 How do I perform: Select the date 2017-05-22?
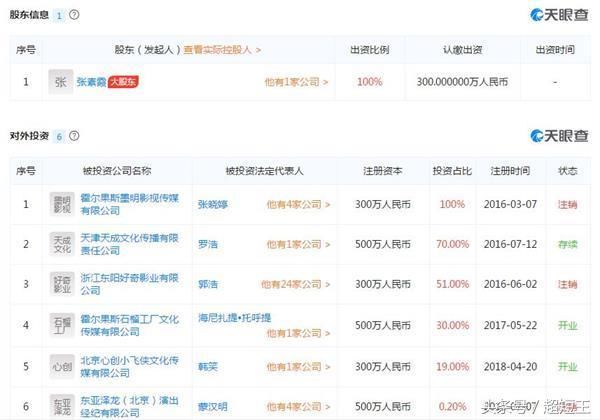(x=510, y=325)
